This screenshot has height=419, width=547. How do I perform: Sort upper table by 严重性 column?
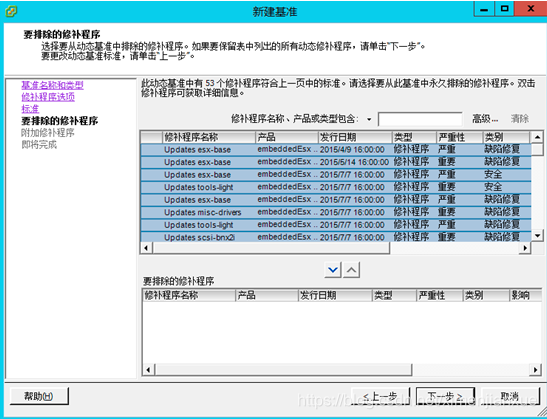[x=459, y=137]
